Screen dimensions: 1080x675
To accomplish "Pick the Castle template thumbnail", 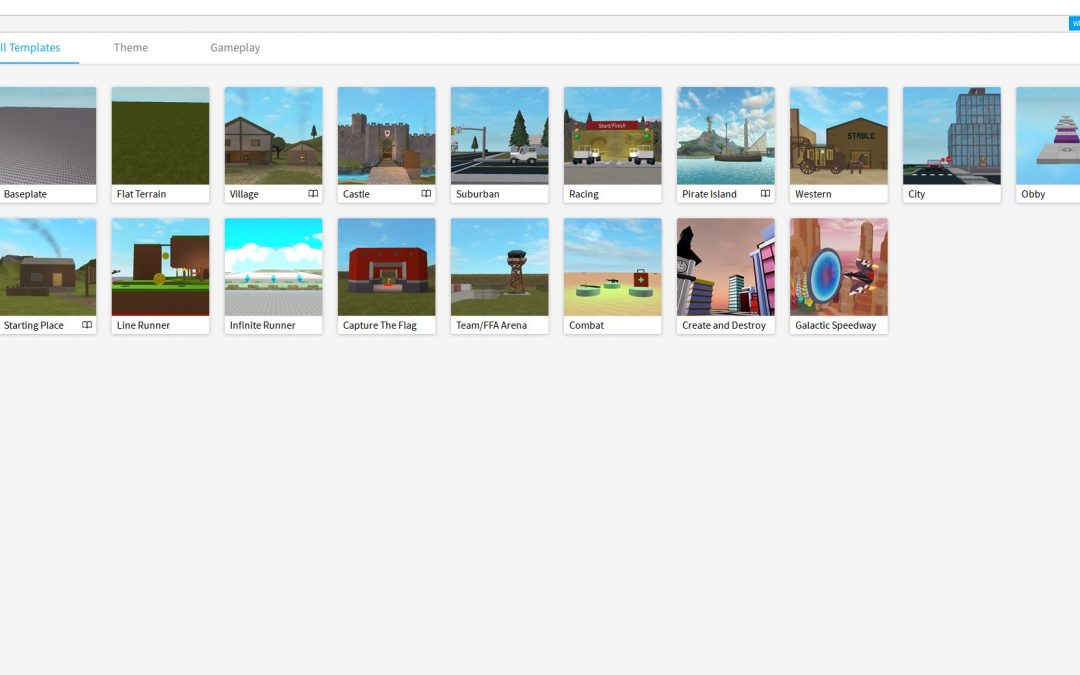I will pyautogui.click(x=386, y=136).
